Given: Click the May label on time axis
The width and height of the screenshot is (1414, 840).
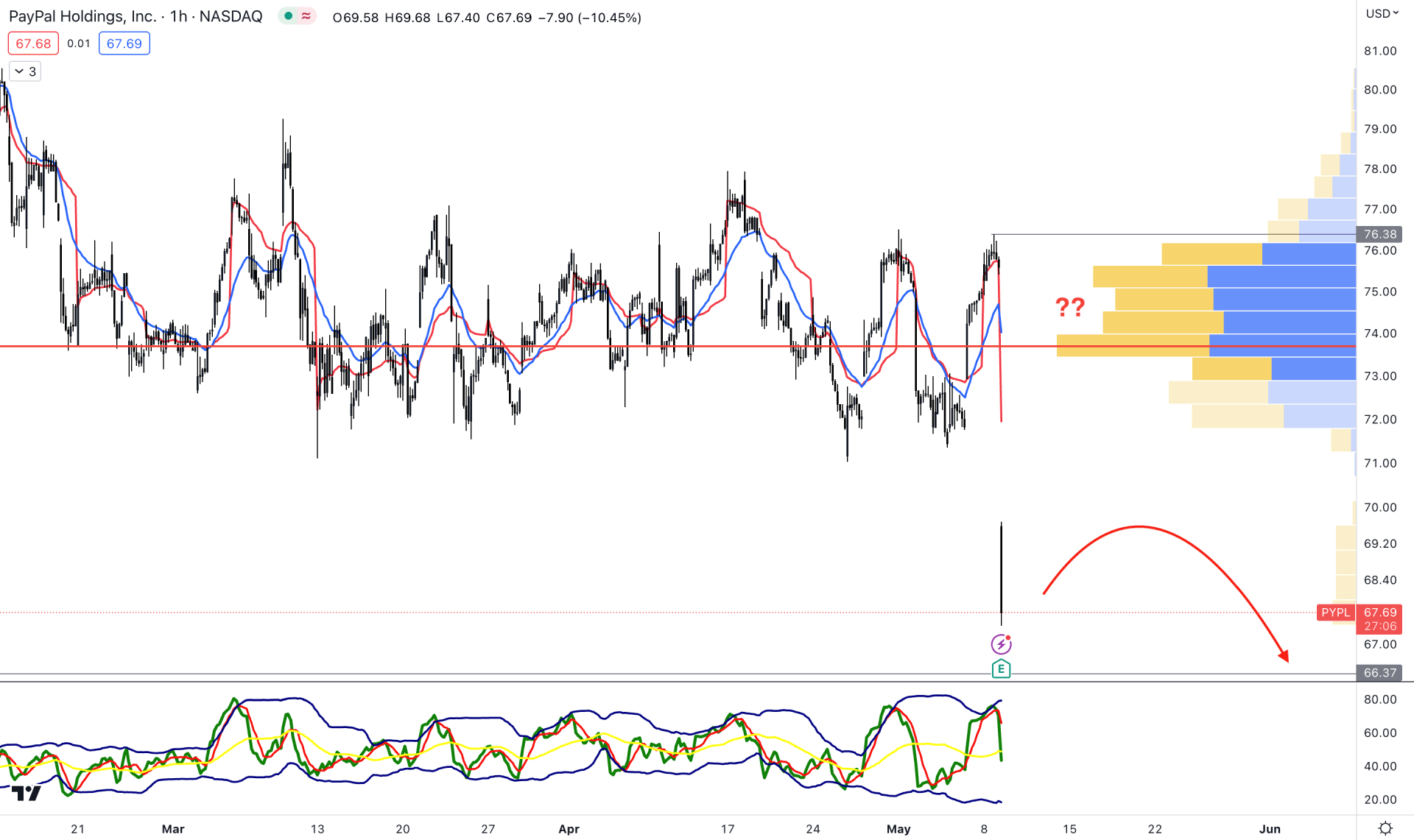Looking at the screenshot, I should click(x=898, y=829).
